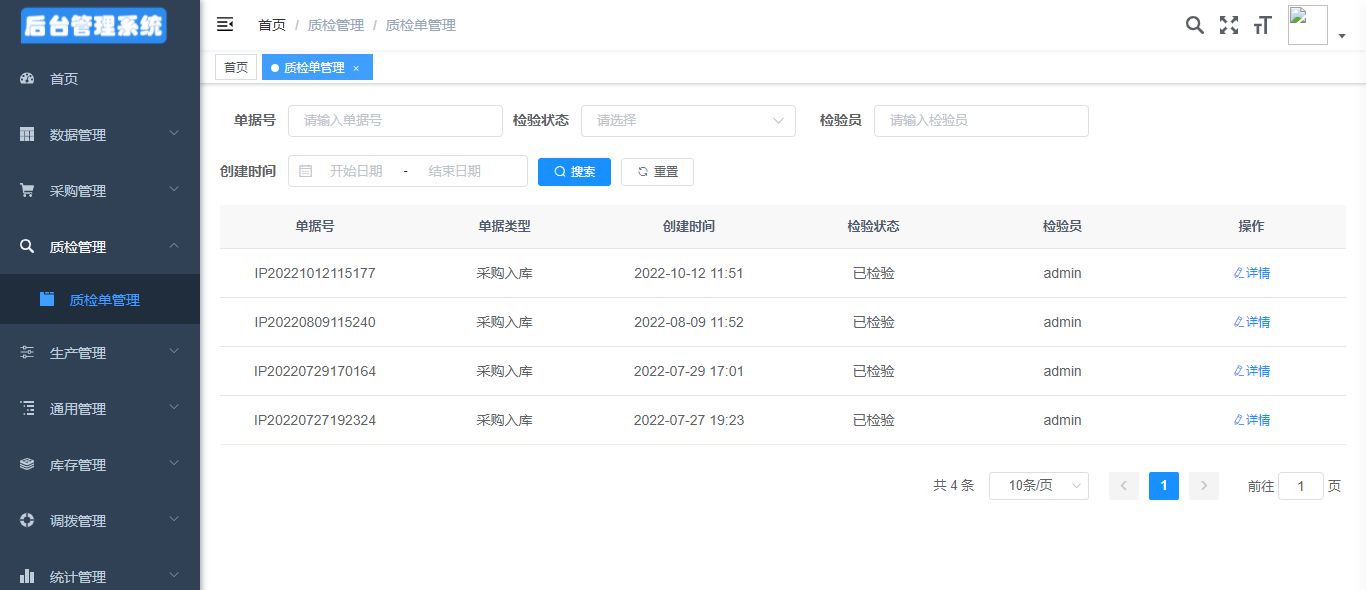Open the 检验状态 dropdown
This screenshot has width=1366, height=590.
(x=688, y=120)
